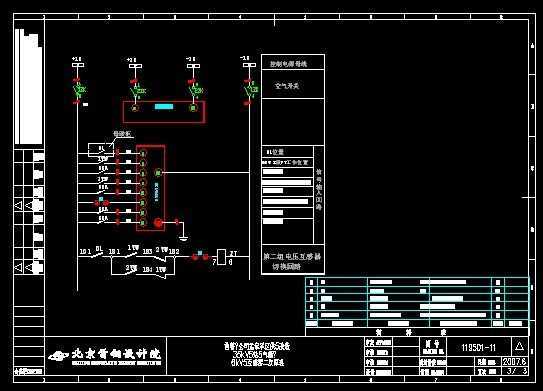Select coil terminal number 8
Screen dimensions: 543x391
(x=230, y=262)
